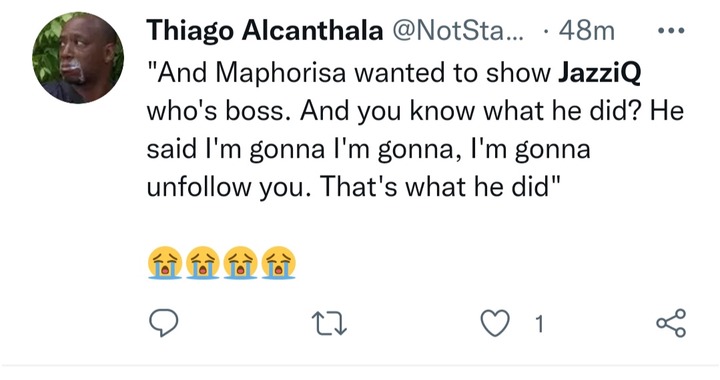Image resolution: width=720 pixels, height=380 pixels.
Task: Open the three-dot more options menu
Action: [x=671, y=31]
